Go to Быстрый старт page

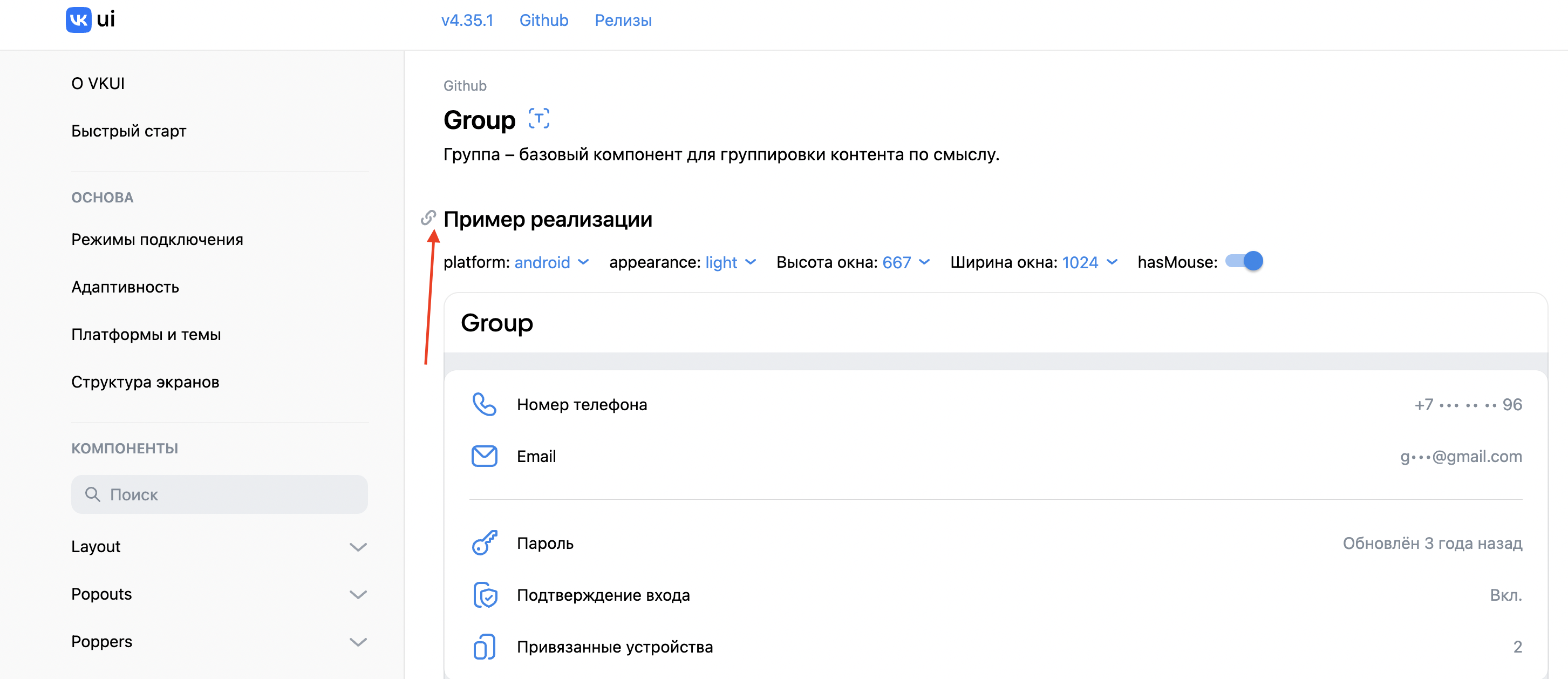128,131
